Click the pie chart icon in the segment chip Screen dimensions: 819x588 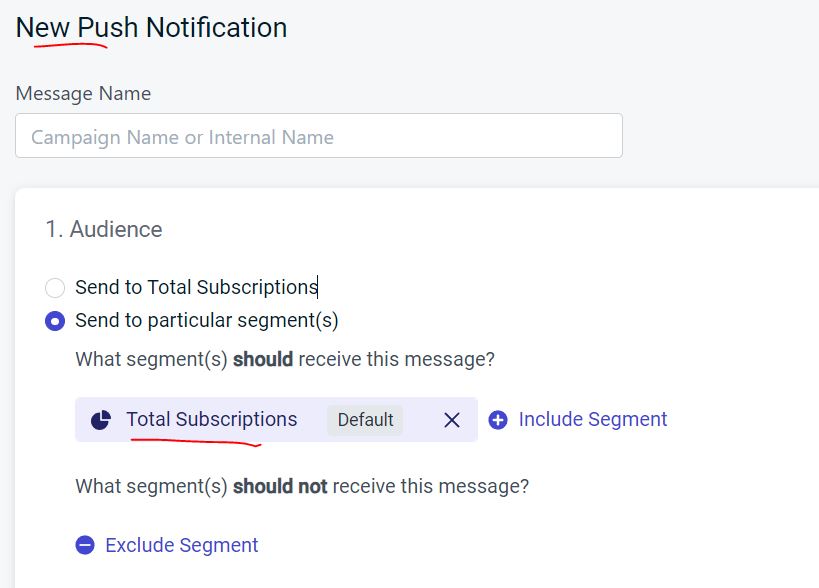101,420
